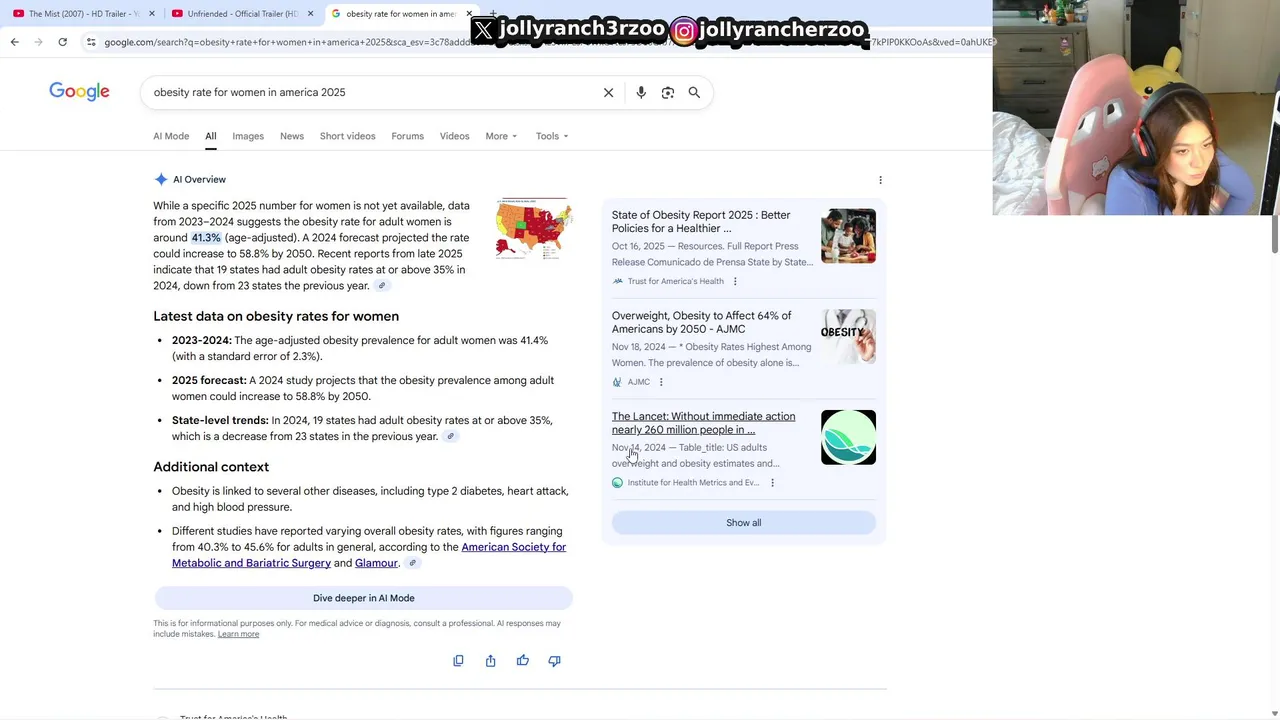Open the Tools dropdown
Viewport: 1280px width, 720px height.
551,136
